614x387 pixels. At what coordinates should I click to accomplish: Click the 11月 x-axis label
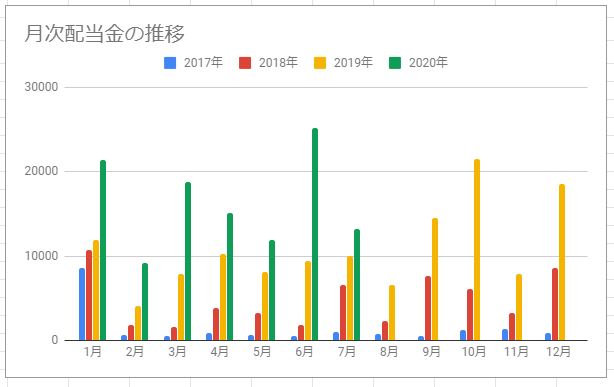click(516, 352)
